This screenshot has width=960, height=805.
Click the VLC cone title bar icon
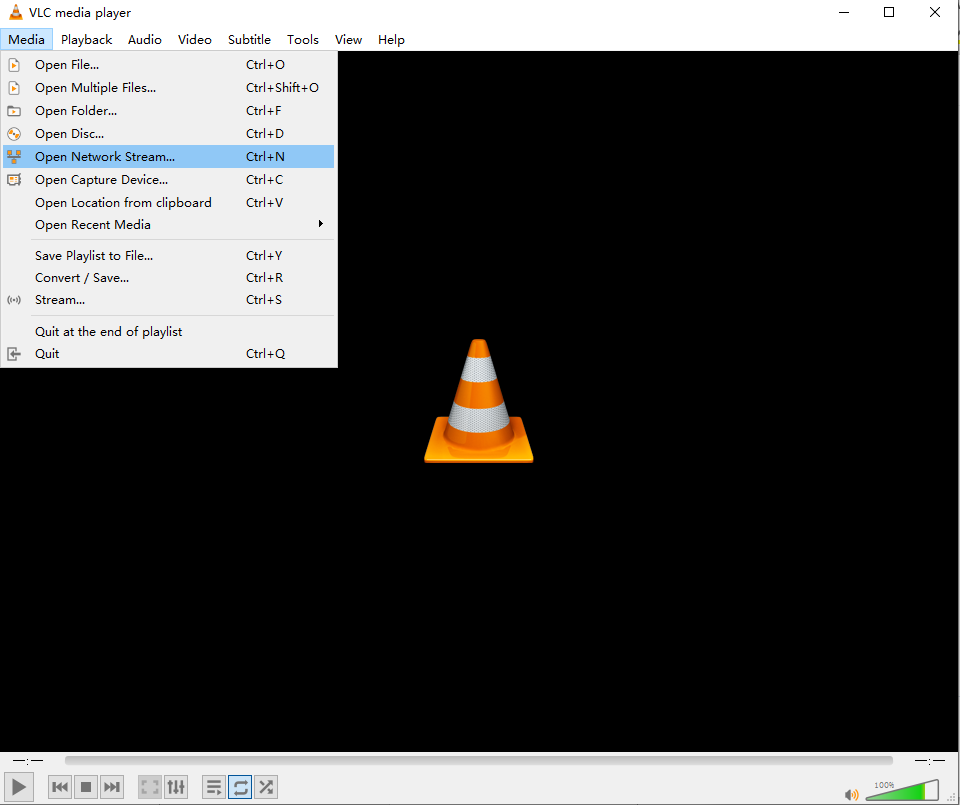coord(15,12)
